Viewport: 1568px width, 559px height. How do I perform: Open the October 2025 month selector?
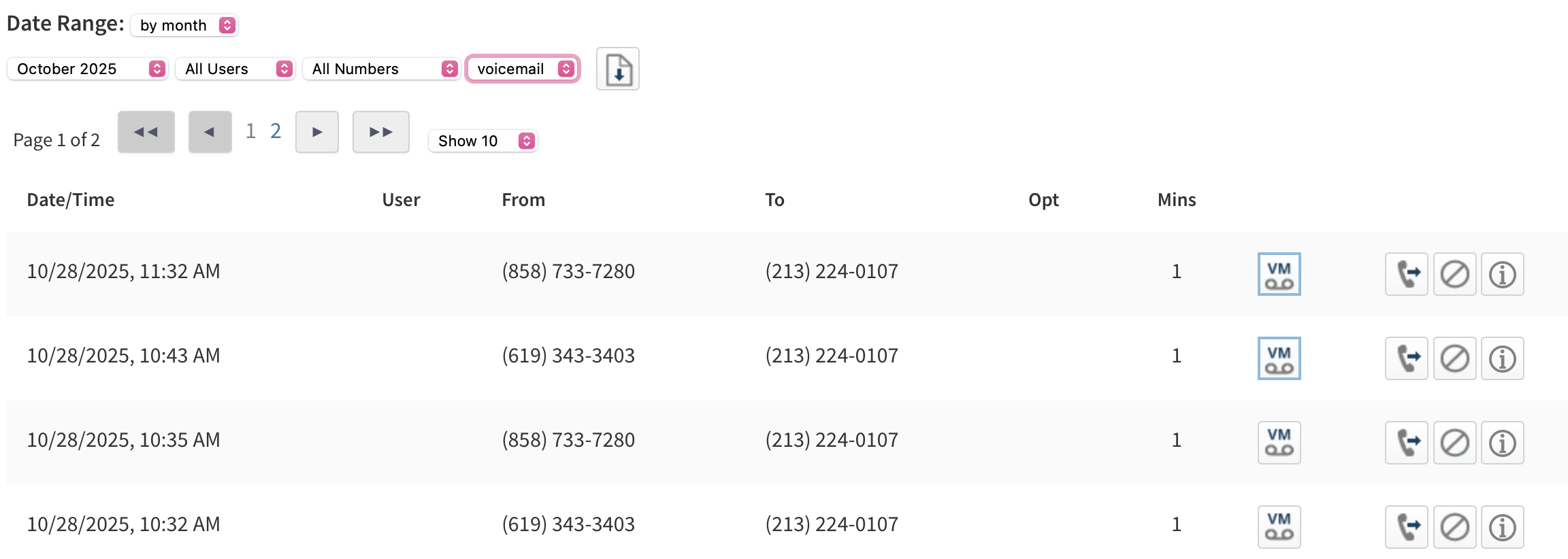pyautogui.click(x=87, y=69)
